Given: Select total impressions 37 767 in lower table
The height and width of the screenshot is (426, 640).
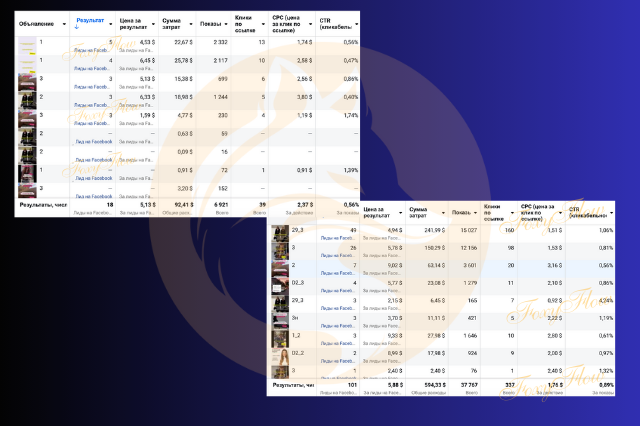Looking at the screenshot, I should click(x=469, y=385).
